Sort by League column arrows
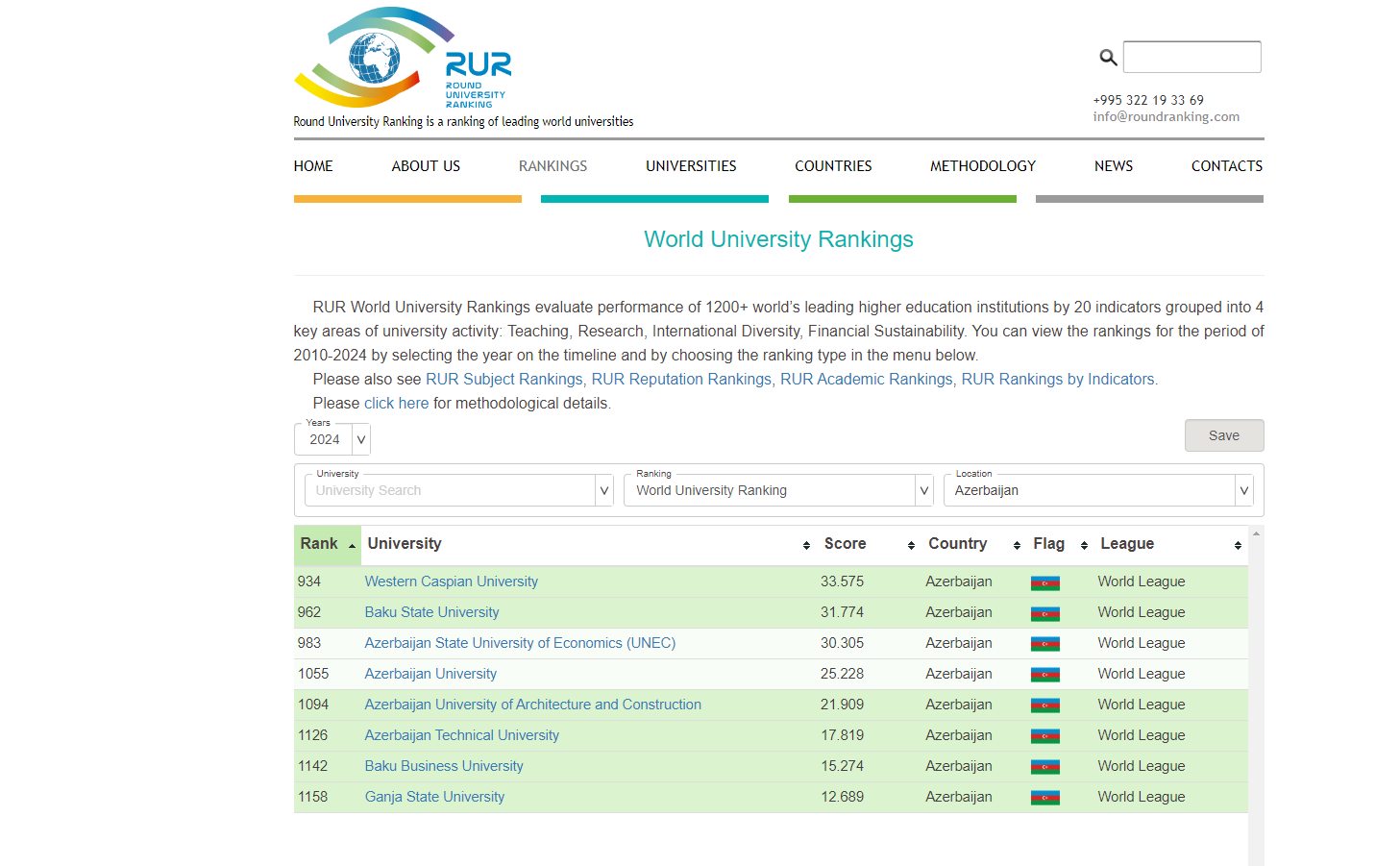The height and width of the screenshot is (866, 1400). 1238,546
